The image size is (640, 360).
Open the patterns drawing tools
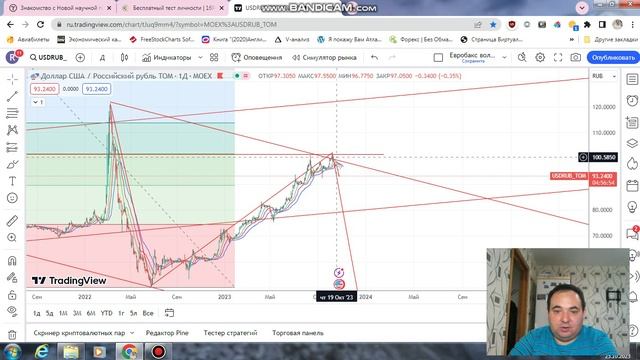coord(12,130)
